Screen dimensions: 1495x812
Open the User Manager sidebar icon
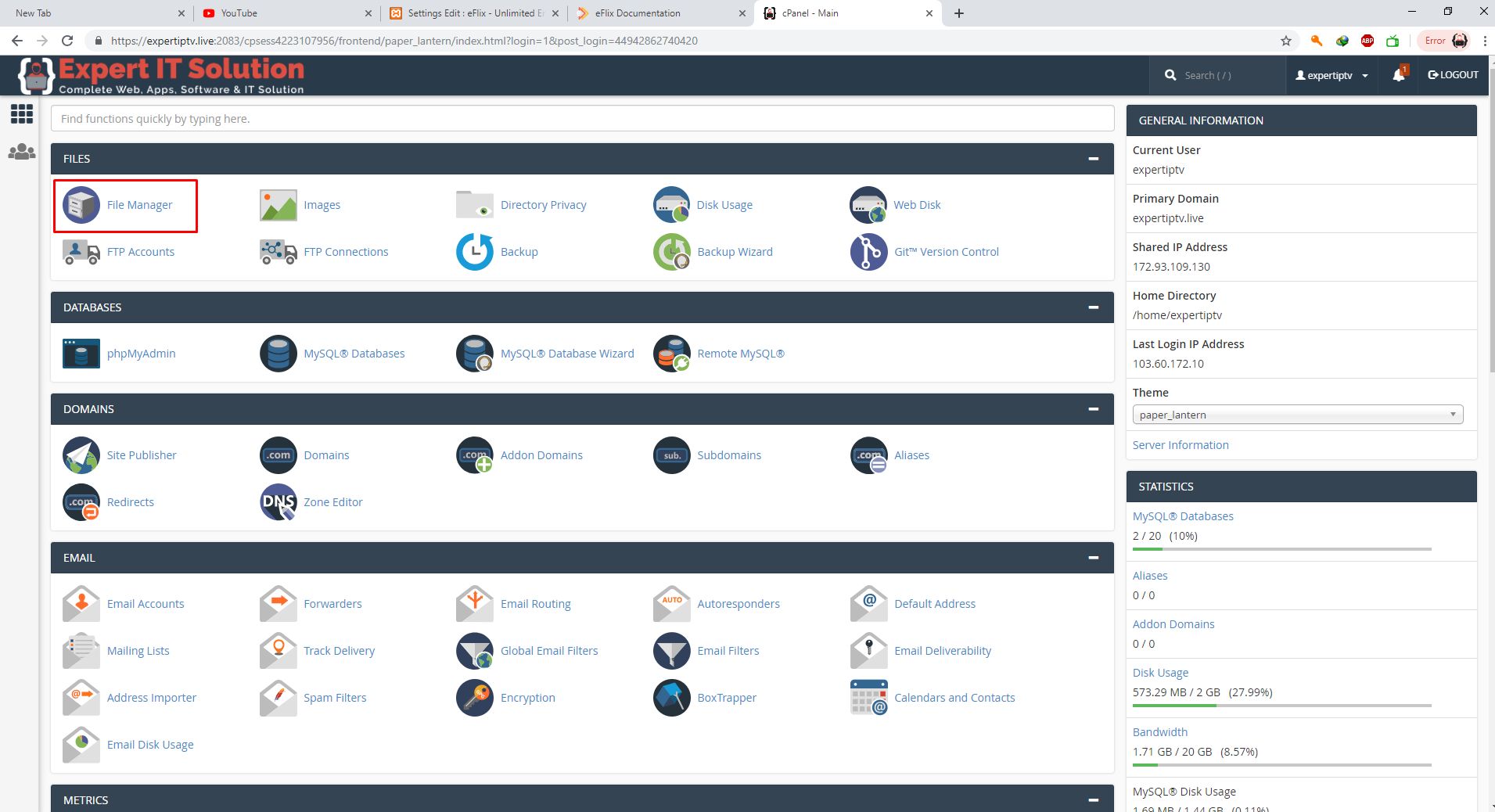tap(22, 152)
